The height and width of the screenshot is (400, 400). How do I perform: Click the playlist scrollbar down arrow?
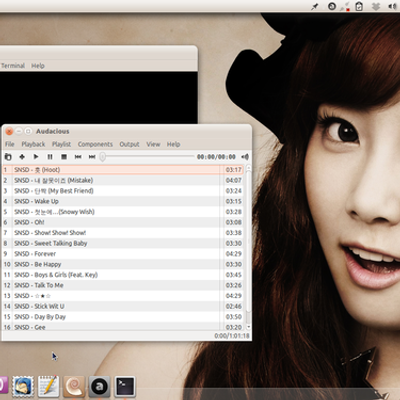[x=248, y=327]
